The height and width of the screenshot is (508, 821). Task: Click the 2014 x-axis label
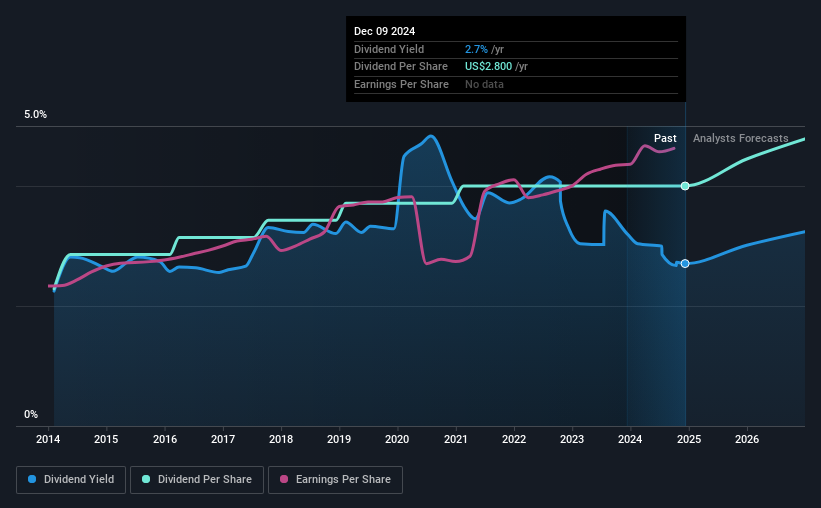[x=48, y=439]
